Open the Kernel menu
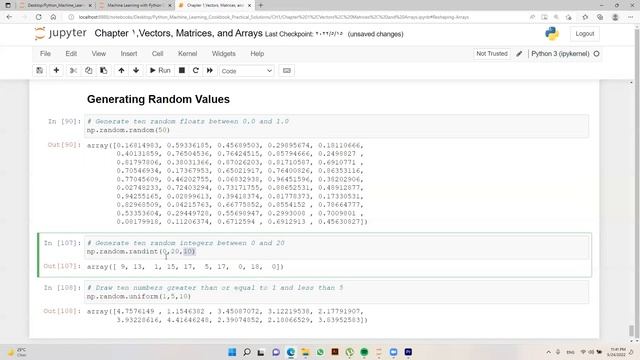Screen dimensions: 640x360 point(187,53)
